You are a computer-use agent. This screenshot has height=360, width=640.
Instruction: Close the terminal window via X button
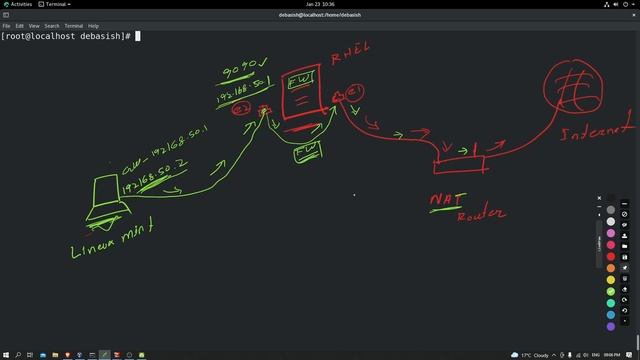634,15
